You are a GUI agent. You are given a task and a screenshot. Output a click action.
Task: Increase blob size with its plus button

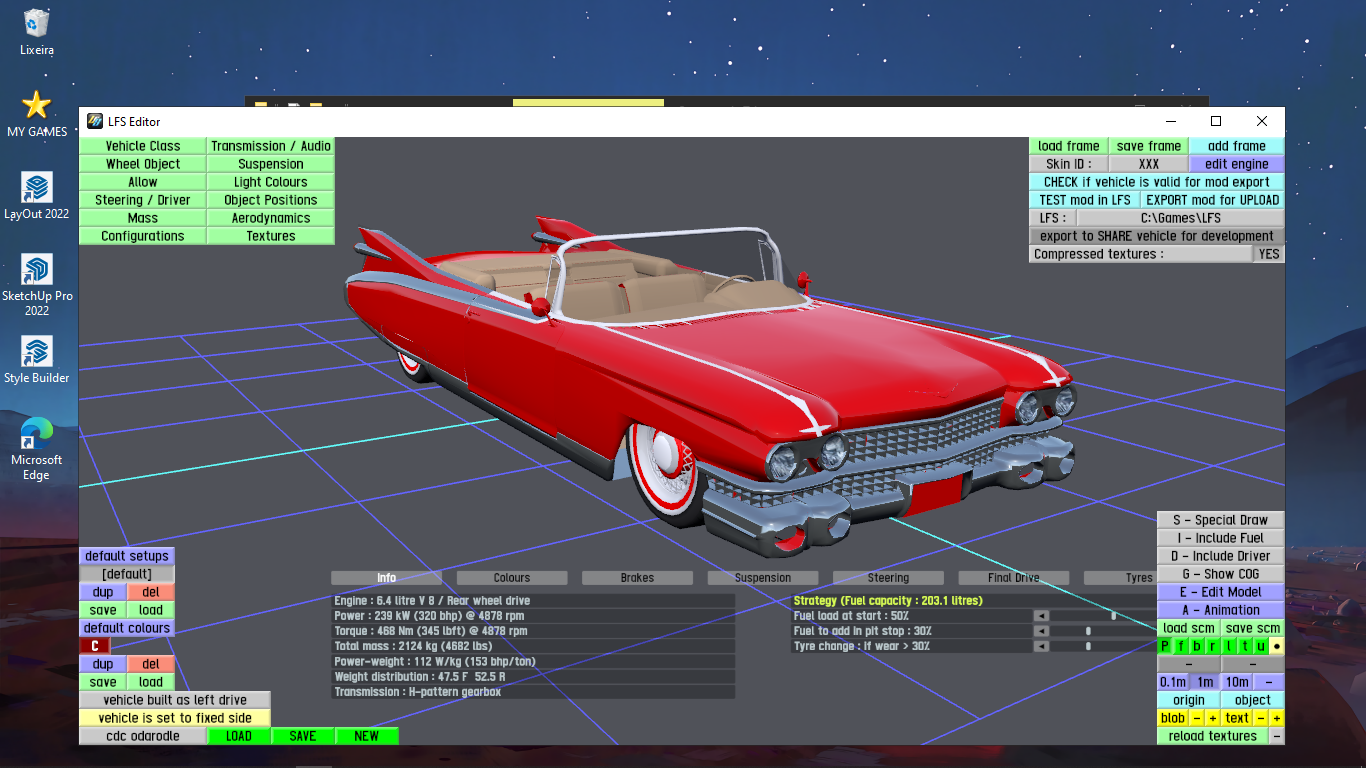pos(1213,718)
